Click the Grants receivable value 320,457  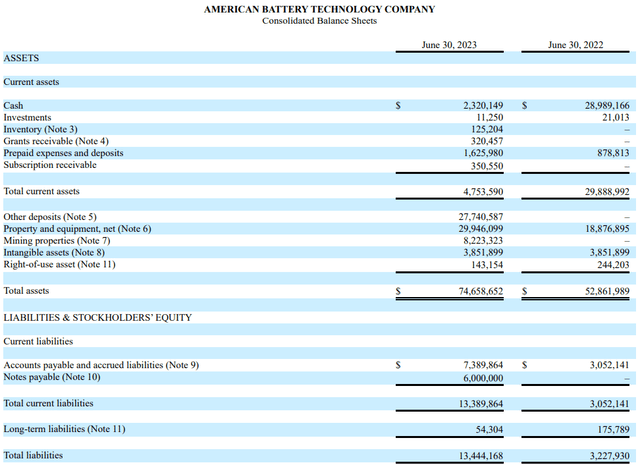tap(487, 141)
